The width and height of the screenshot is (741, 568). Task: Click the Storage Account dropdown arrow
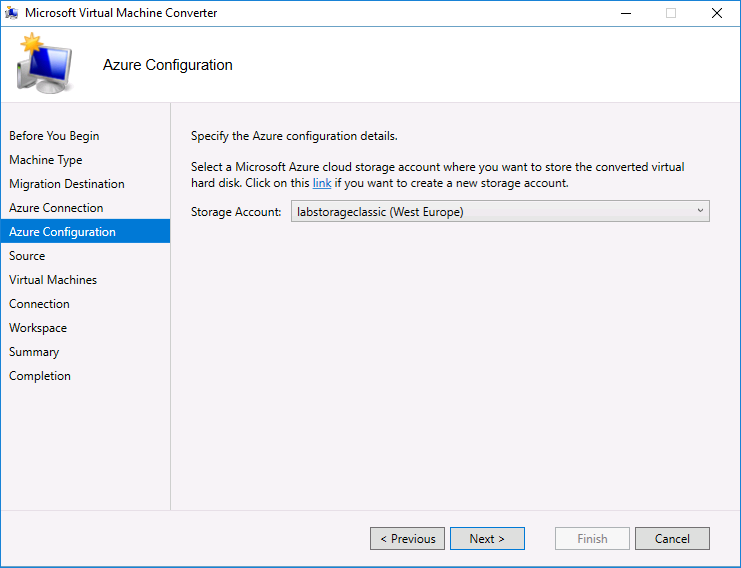(x=700, y=211)
